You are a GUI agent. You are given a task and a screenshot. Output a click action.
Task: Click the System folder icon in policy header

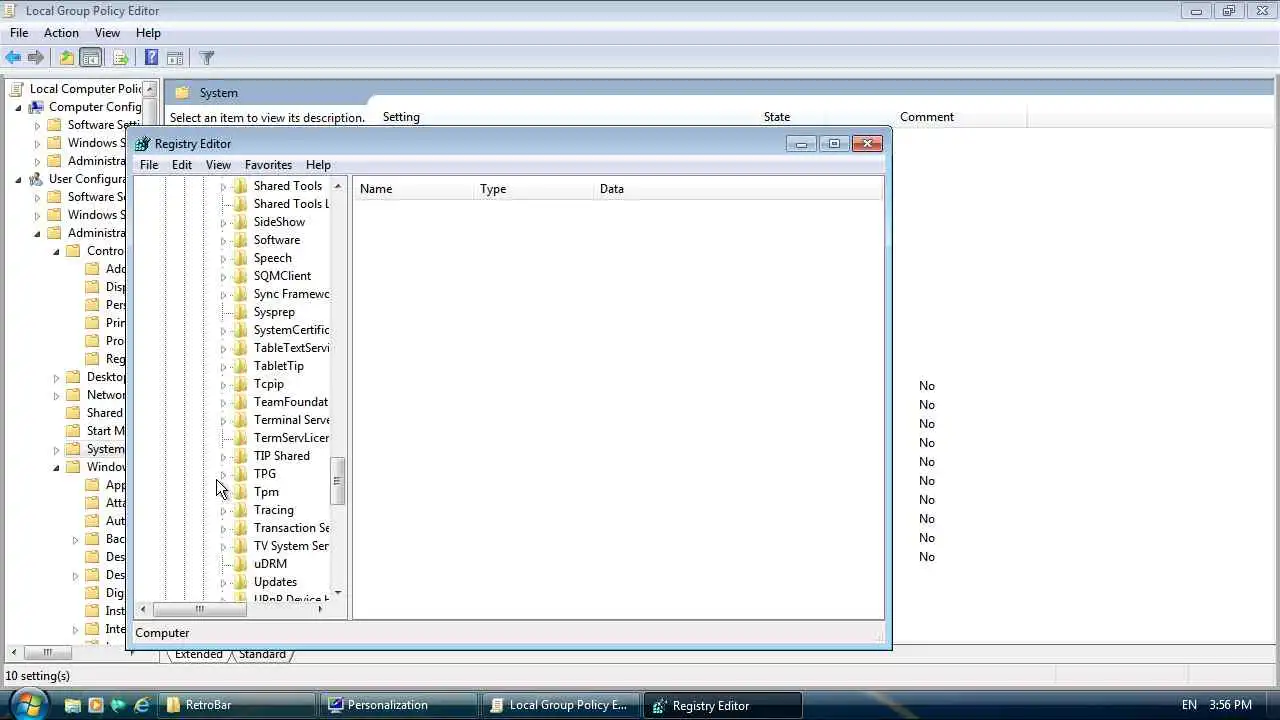click(182, 93)
